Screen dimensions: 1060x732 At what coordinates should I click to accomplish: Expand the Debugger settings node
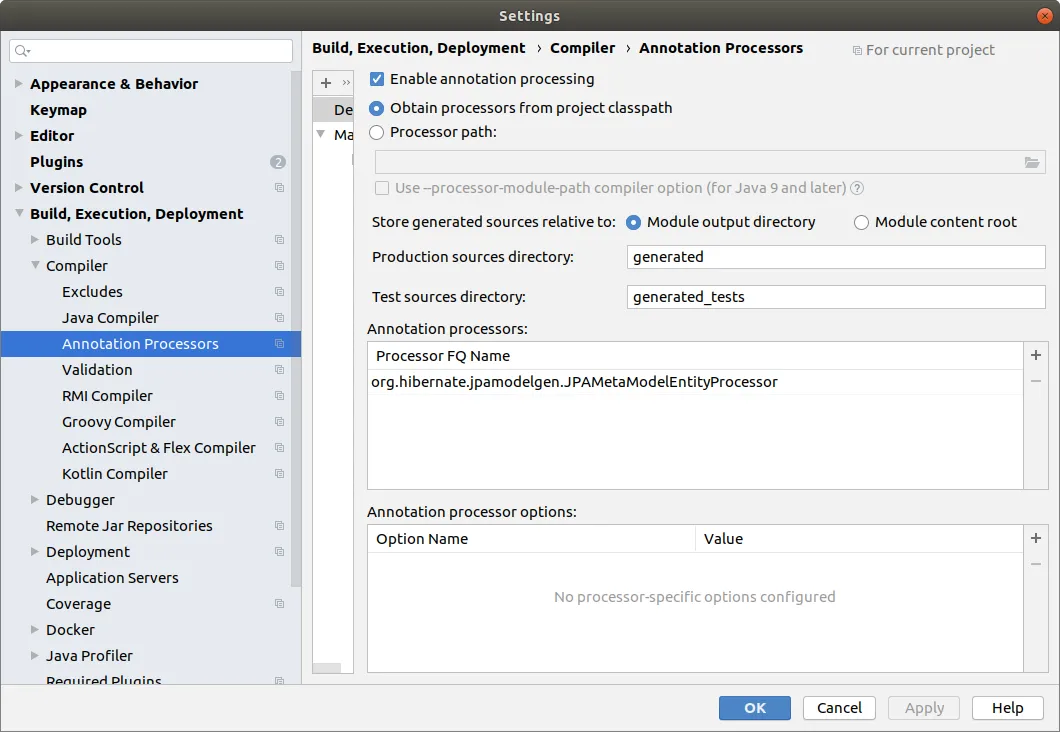[x=35, y=500]
